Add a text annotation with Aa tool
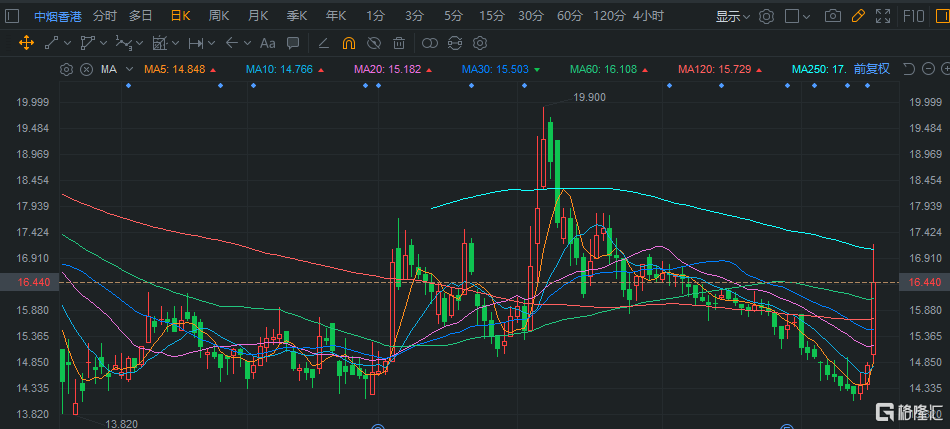 (267, 43)
